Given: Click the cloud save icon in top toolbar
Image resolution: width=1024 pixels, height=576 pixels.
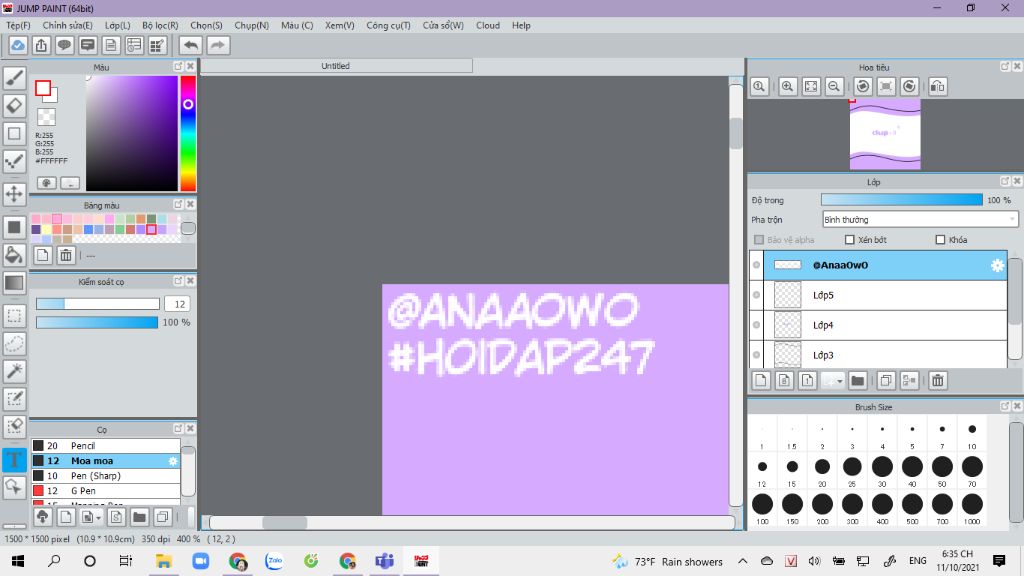Looking at the screenshot, I should tap(18, 45).
